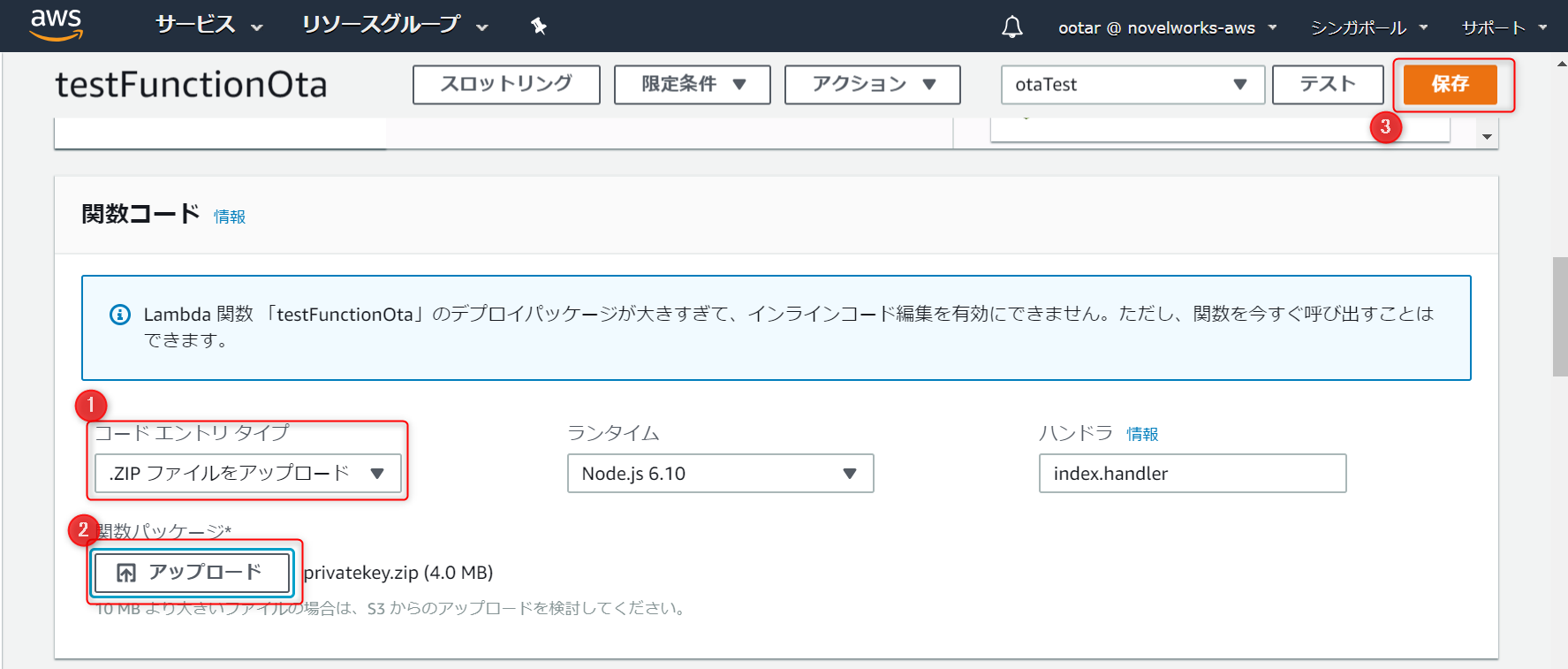The image size is (1568, 669).
Task: Open the ootar @ novelworks-aws account menu
Action: pyautogui.click(x=1168, y=27)
